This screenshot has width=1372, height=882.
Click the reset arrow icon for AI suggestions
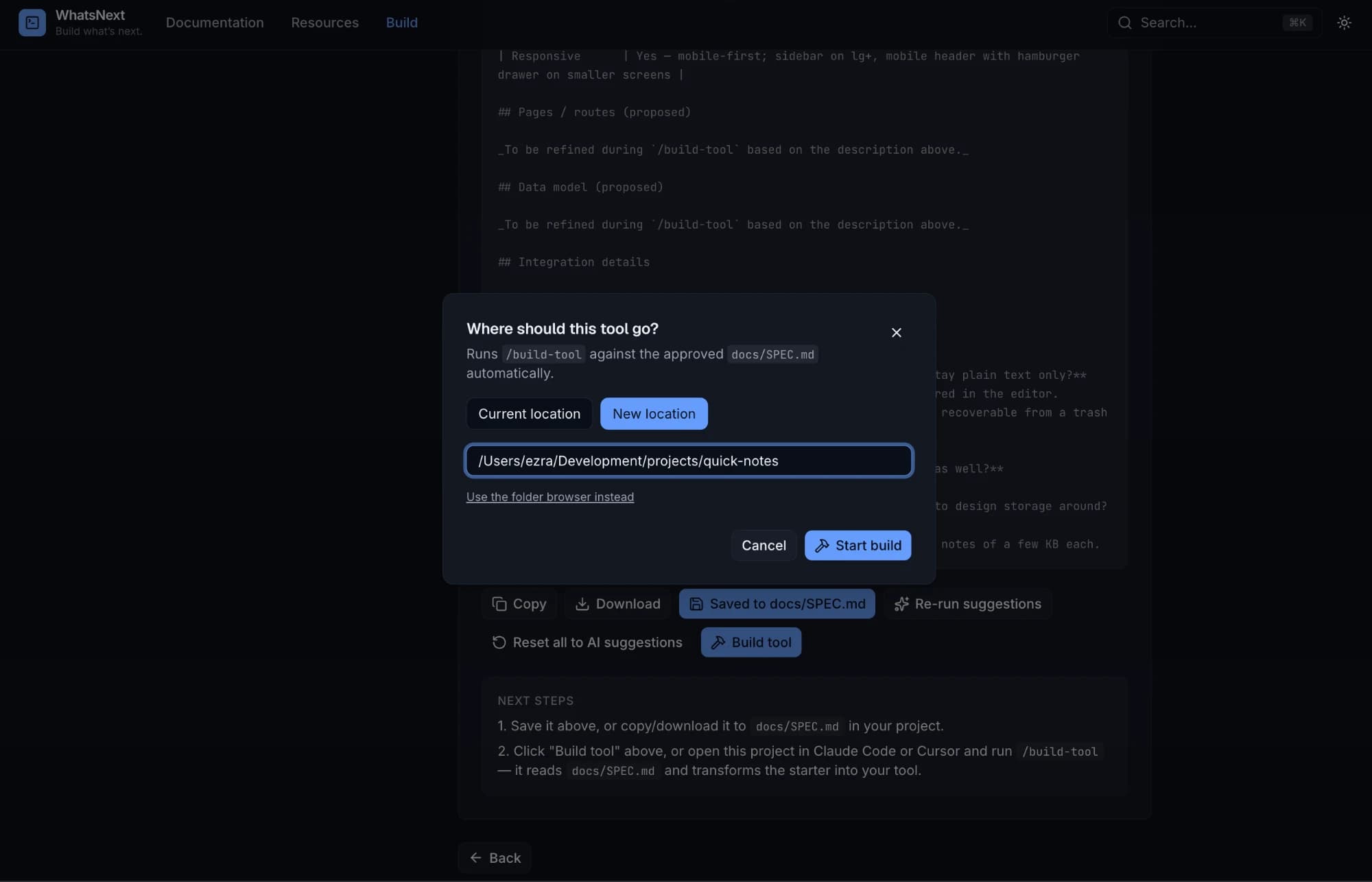(499, 642)
